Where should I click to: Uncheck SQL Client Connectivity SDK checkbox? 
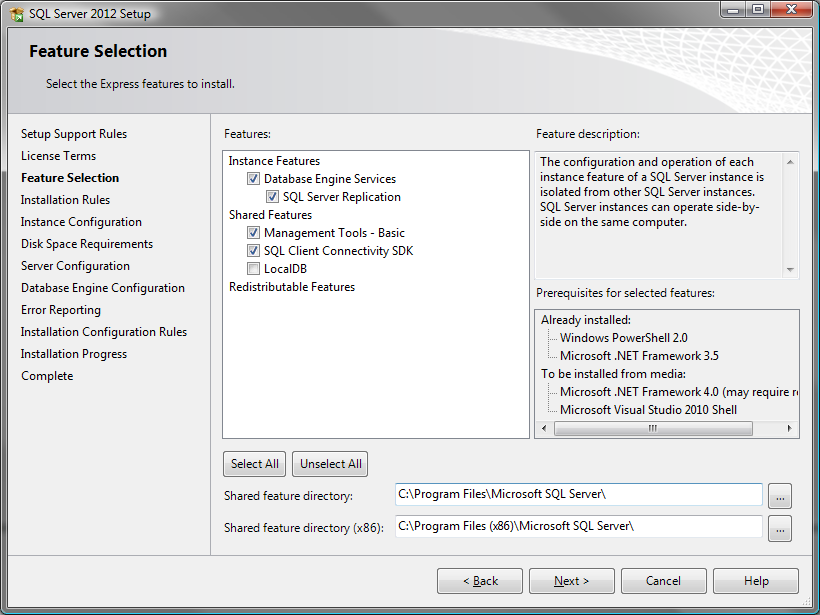[x=254, y=250]
